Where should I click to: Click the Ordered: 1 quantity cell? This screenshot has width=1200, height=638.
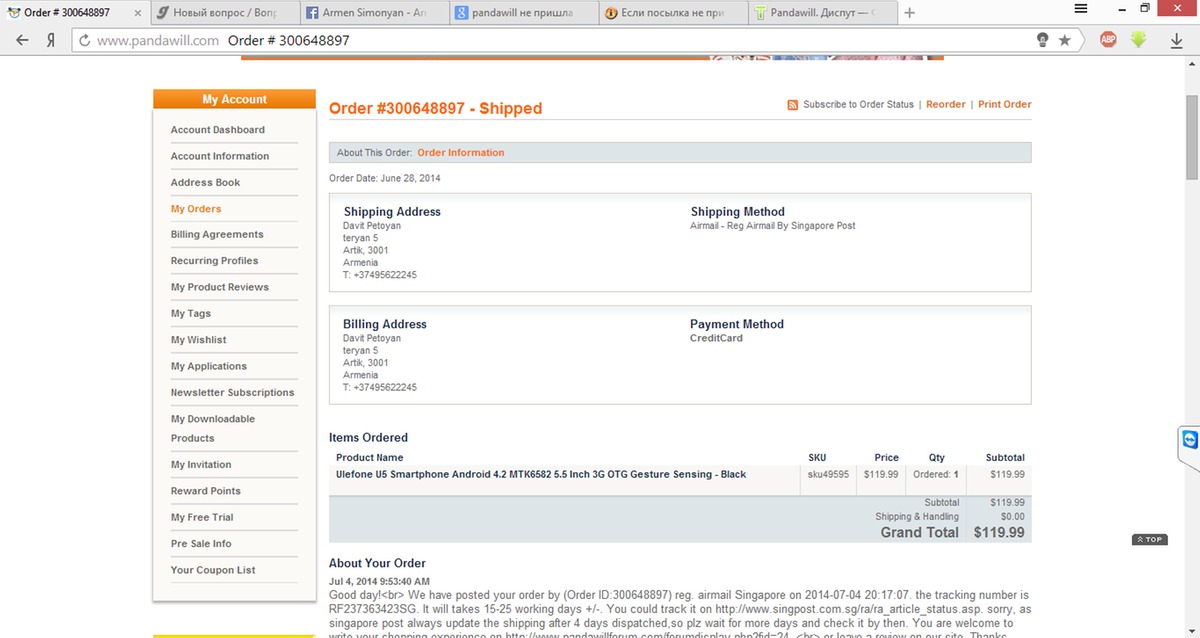[936, 475]
